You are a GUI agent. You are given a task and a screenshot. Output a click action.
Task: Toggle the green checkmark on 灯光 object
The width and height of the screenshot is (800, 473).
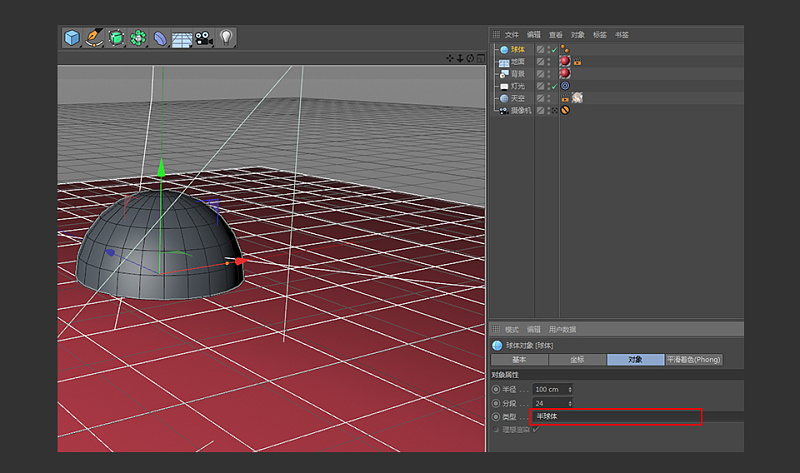(553, 86)
